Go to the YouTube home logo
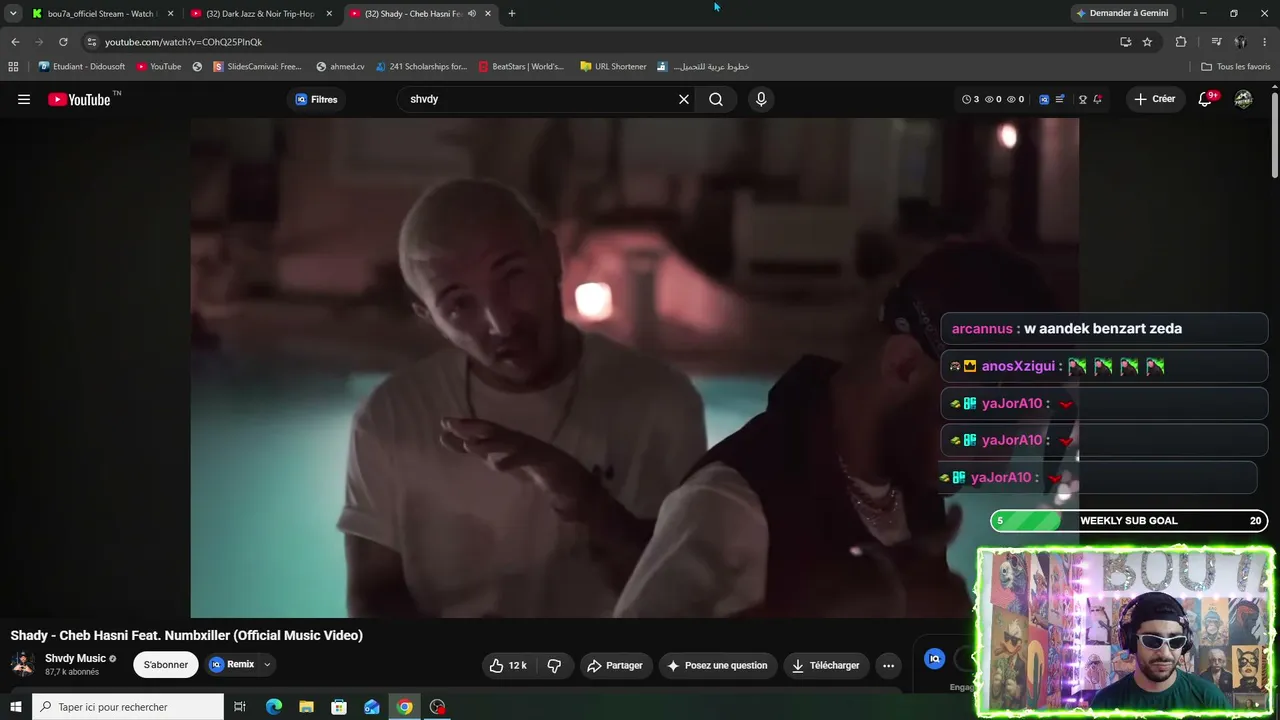 point(79,99)
